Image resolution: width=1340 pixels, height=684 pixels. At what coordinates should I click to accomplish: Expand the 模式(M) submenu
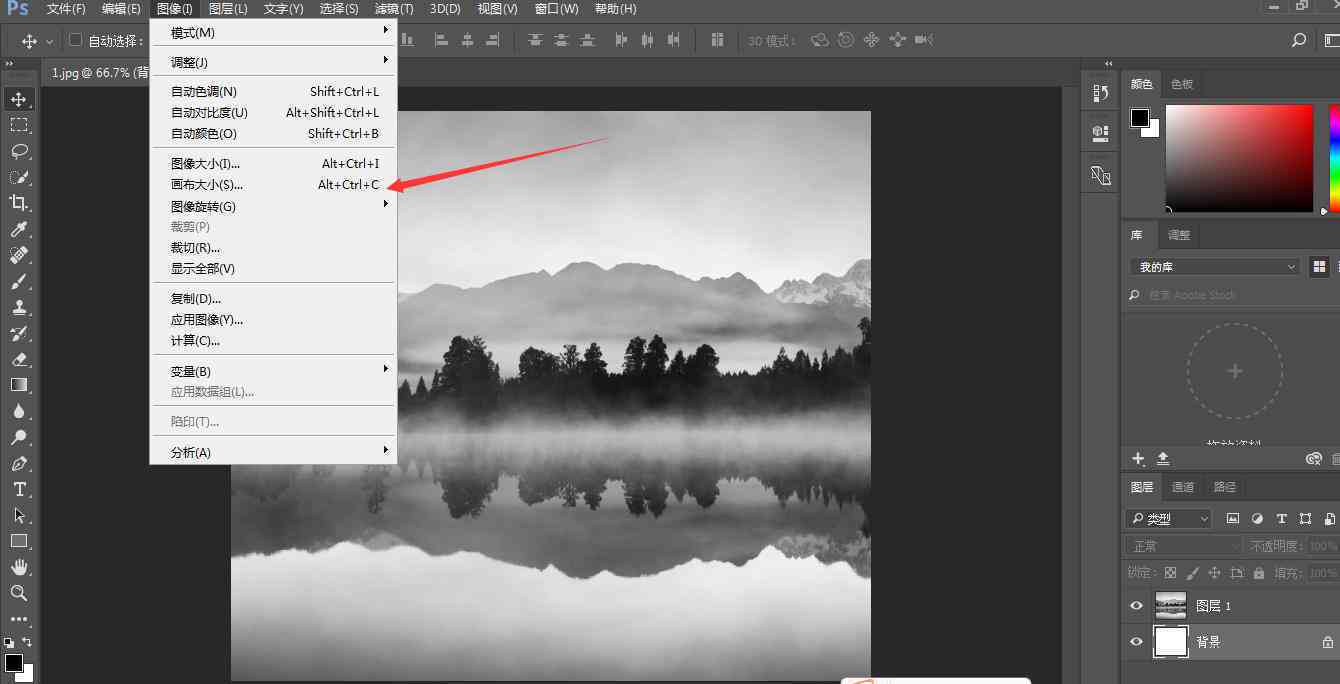tap(273, 32)
